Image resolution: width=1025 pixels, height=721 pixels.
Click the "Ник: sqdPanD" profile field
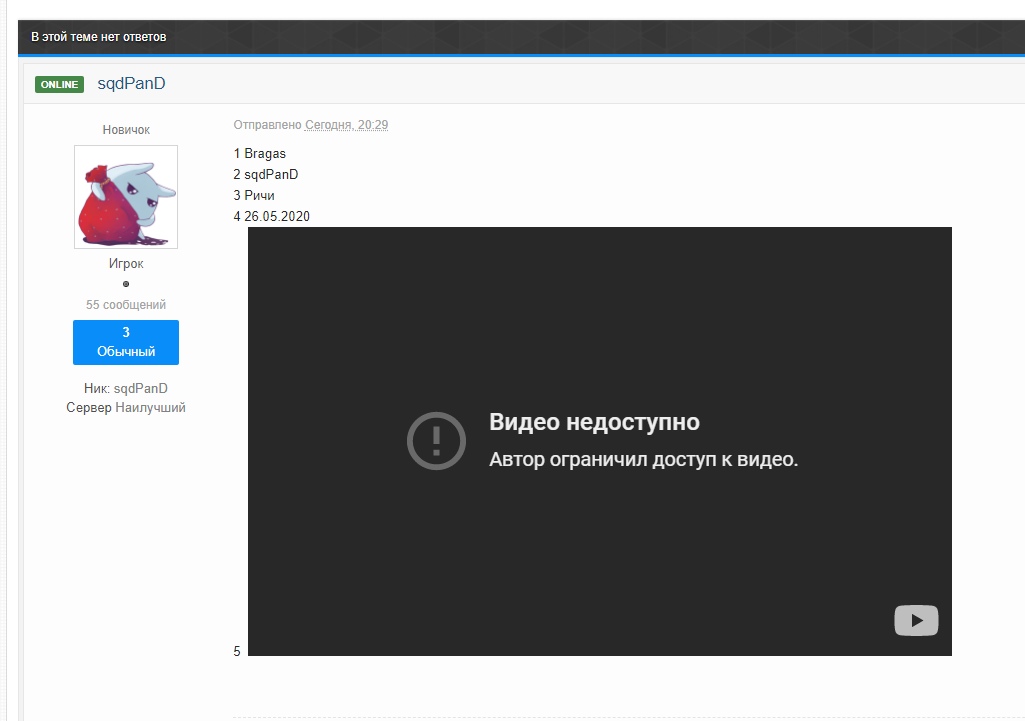pos(126,388)
